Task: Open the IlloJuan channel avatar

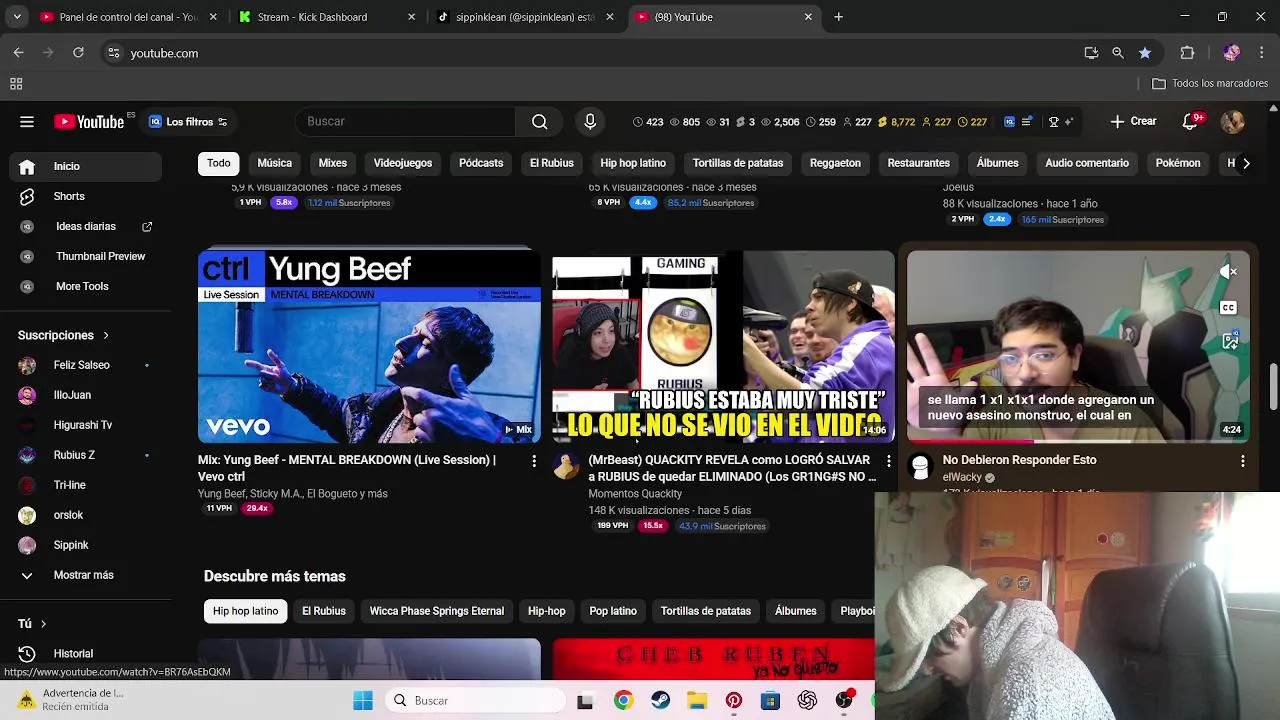Action: 27,395
